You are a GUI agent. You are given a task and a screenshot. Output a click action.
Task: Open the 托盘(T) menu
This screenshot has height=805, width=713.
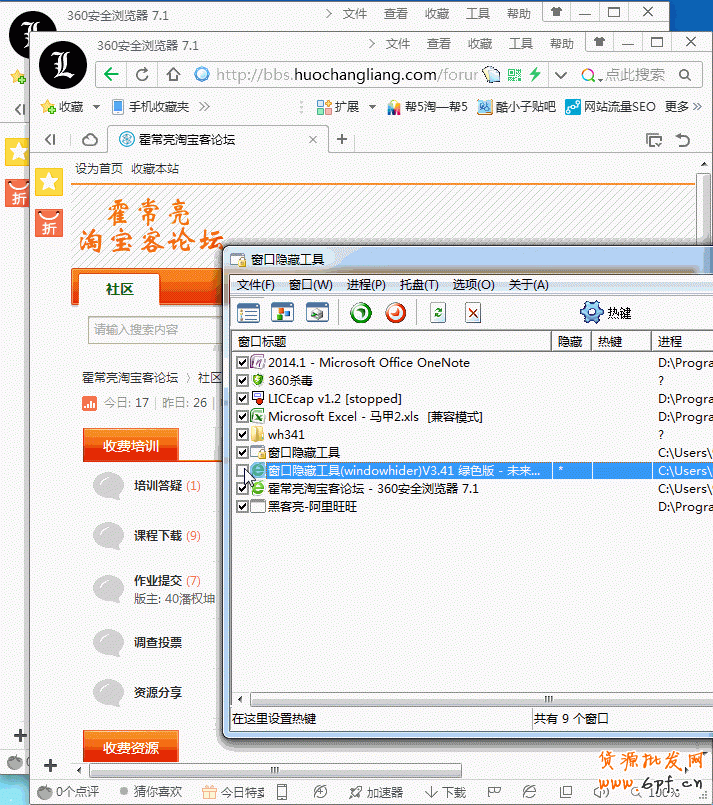point(419,284)
